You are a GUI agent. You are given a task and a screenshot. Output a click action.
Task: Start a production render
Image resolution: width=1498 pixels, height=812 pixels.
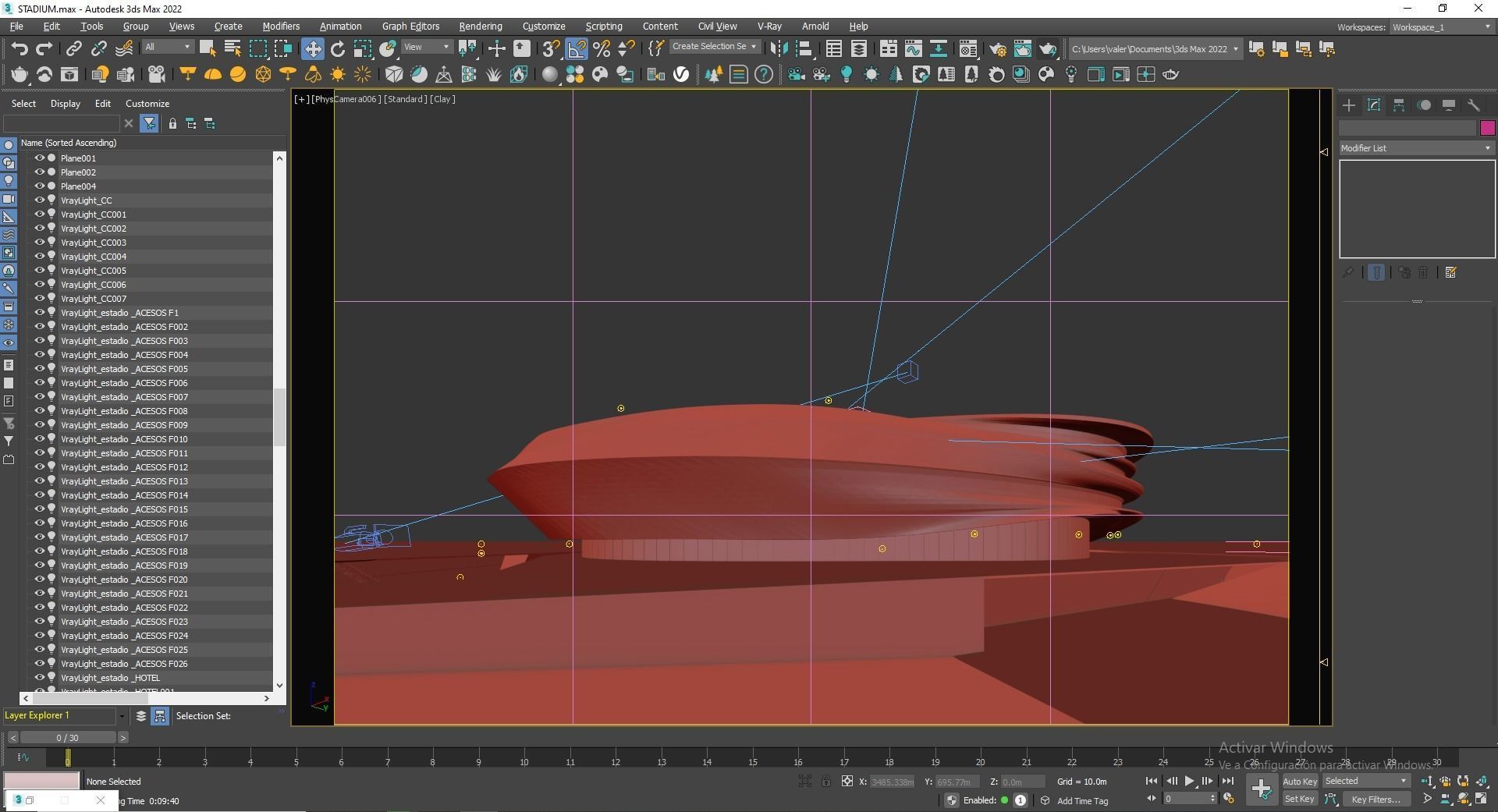[x=1048, y=49]
